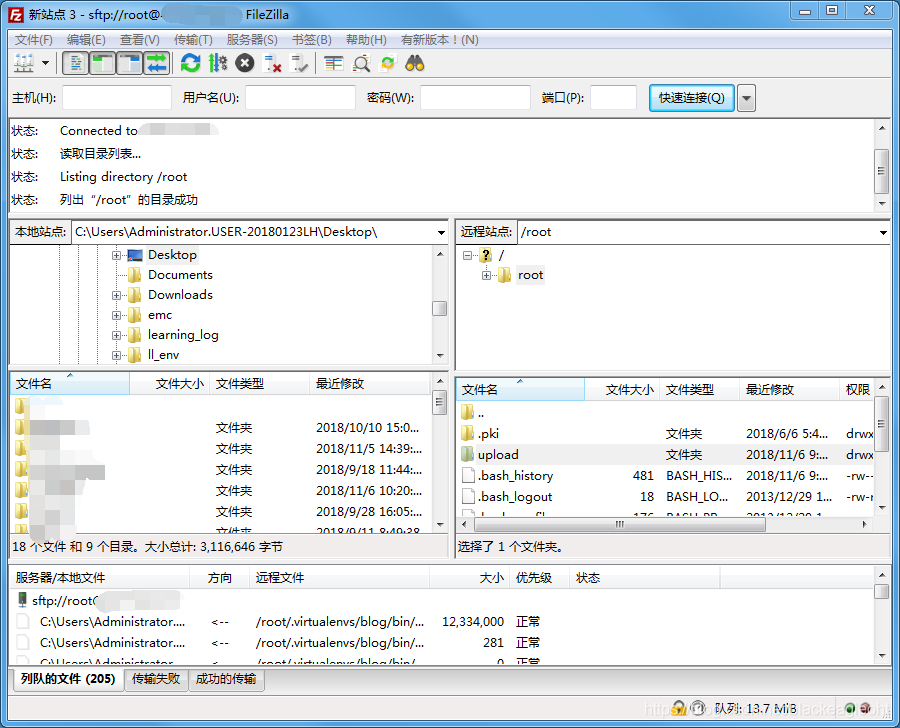900x728 pixels.
Task: Focus the 用户名(U) username field
Action: (300, 98)
